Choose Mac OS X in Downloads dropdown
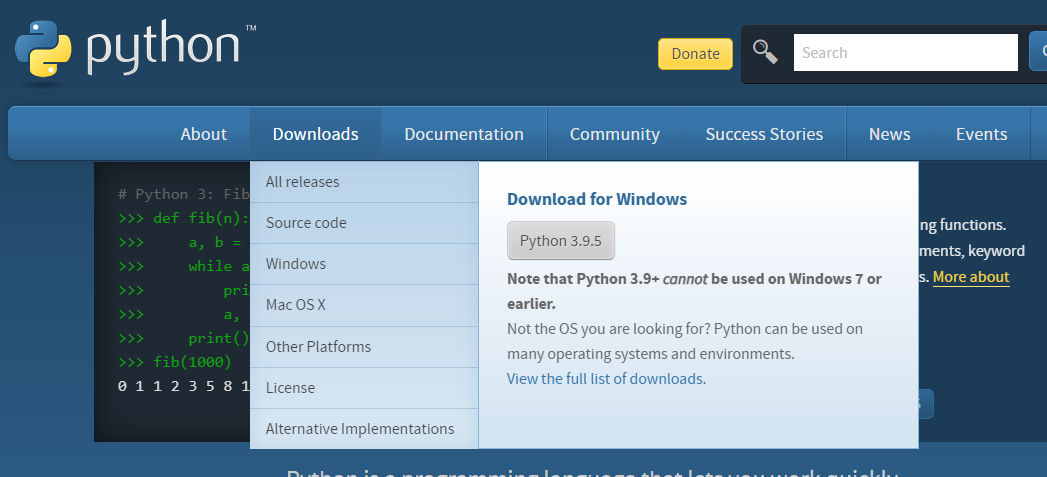1047x477 pixels. pos(365,305)
